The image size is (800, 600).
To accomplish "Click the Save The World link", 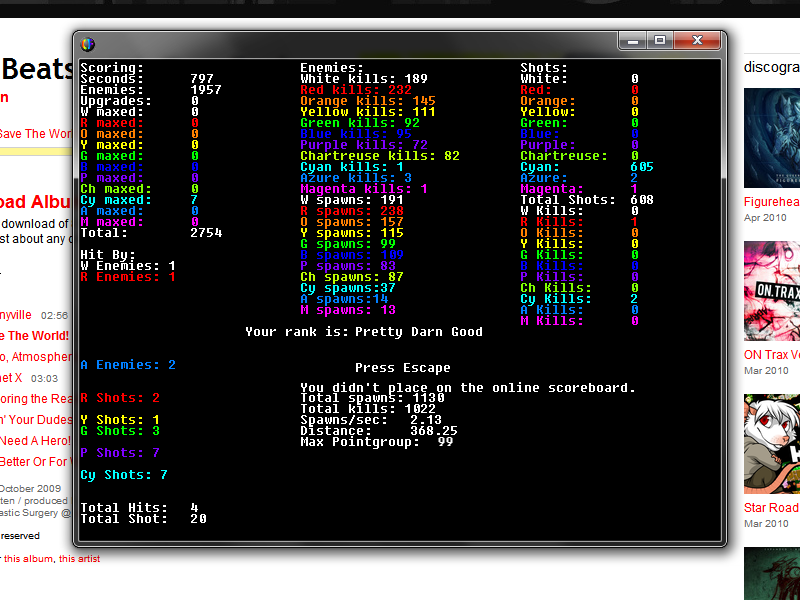I will pyautogui.click(x=35, y=134).
